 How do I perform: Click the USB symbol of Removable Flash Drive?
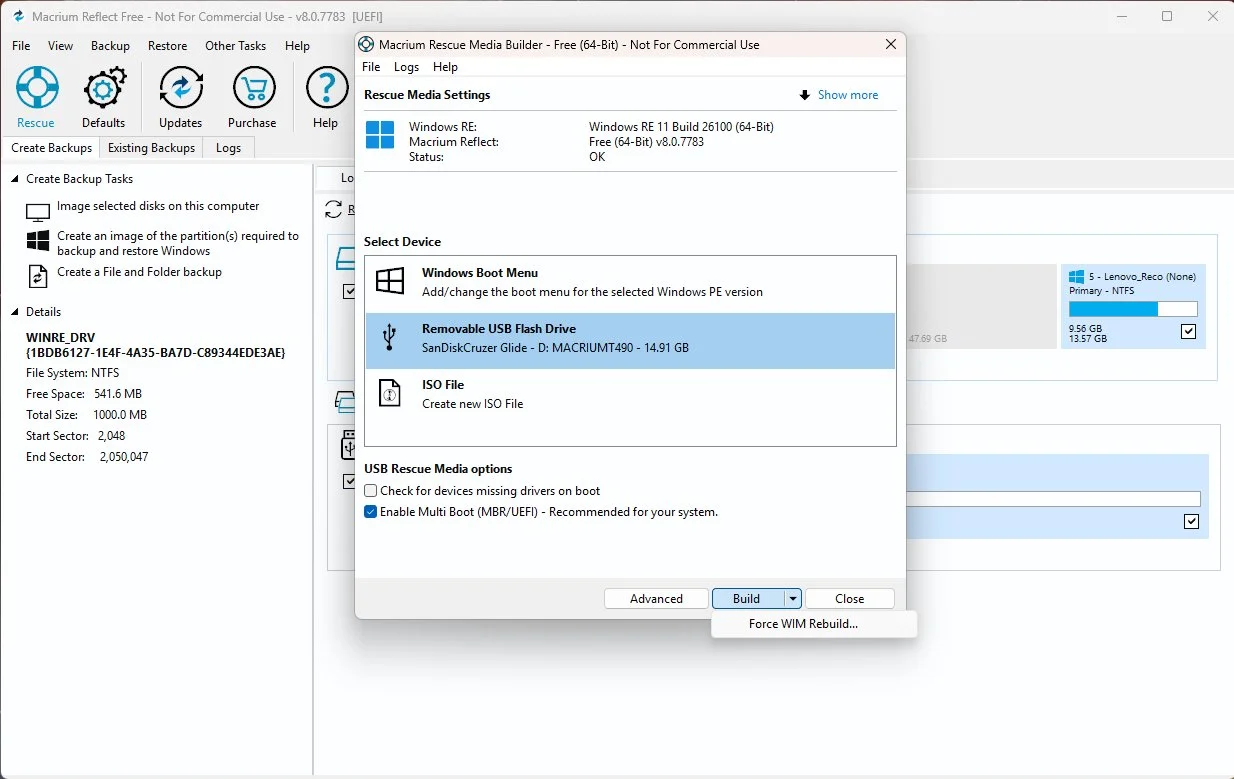[x=390, y=338]
